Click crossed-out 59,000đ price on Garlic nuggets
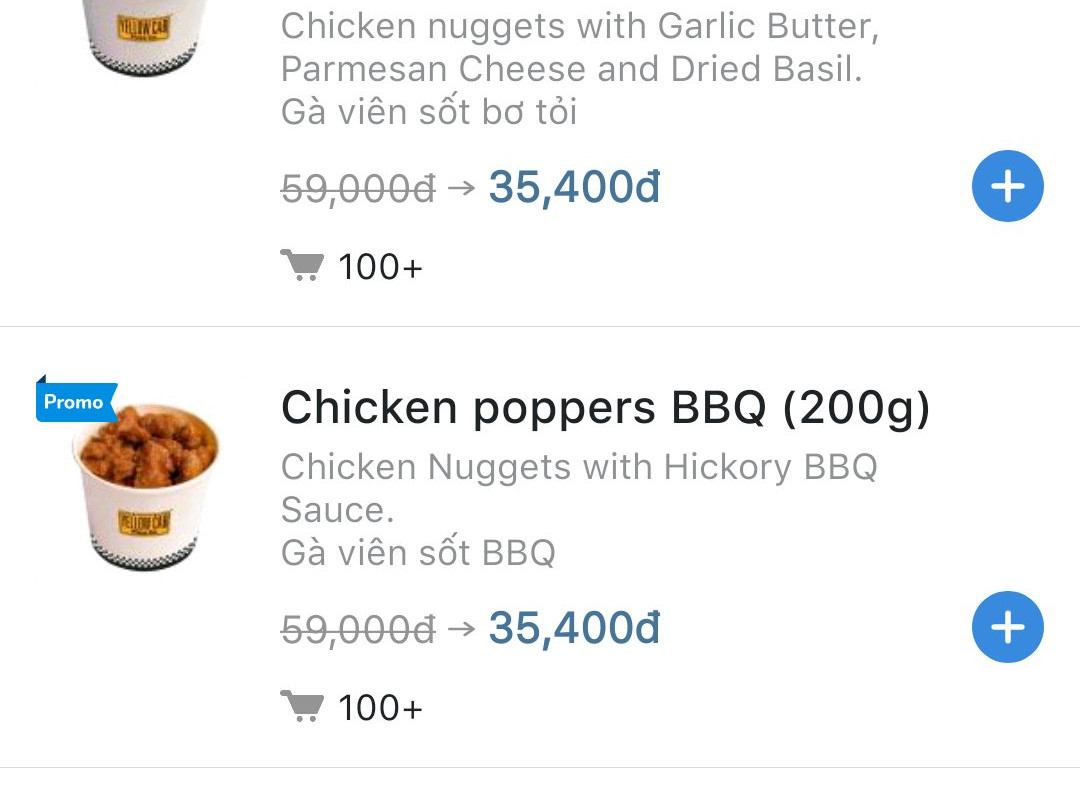 358,189
